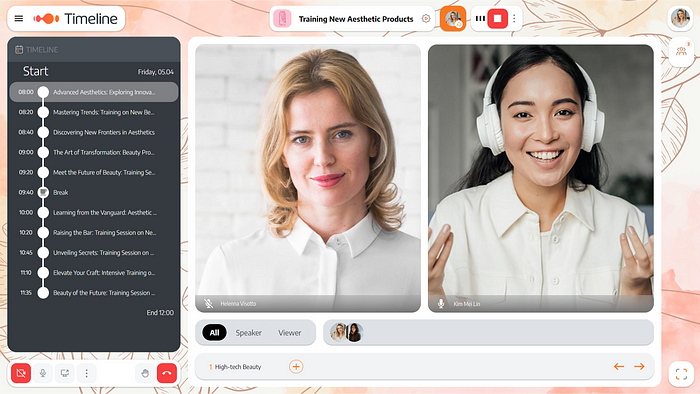700x394 pixels.
Task: Select the 10:20 Raising the Bar session
Action: tap(94, 232)
